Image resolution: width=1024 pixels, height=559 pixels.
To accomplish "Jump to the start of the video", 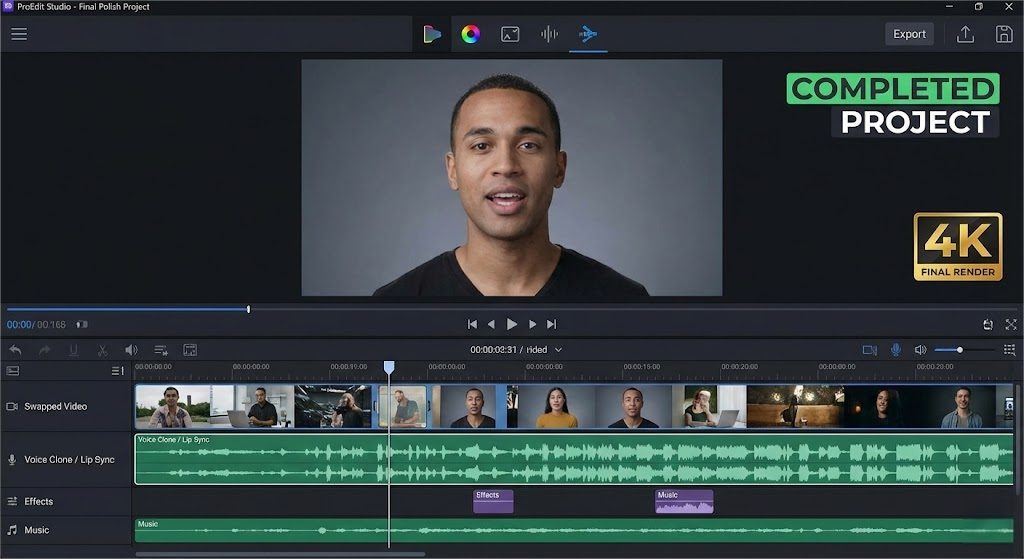I will (472, 324).
